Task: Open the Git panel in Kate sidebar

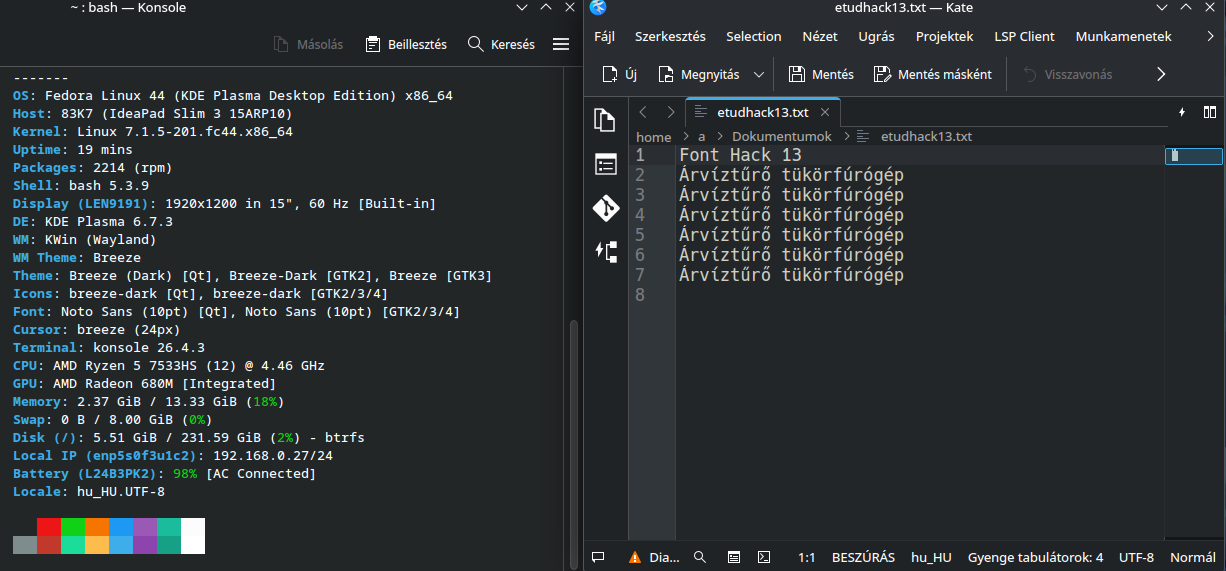Action: 605,208
